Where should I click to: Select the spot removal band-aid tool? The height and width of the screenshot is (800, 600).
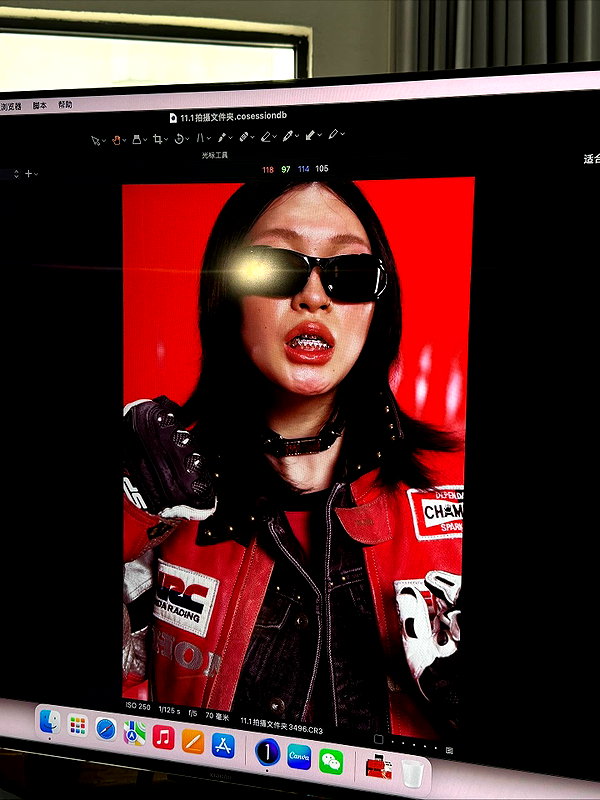[x=244, y=137]
